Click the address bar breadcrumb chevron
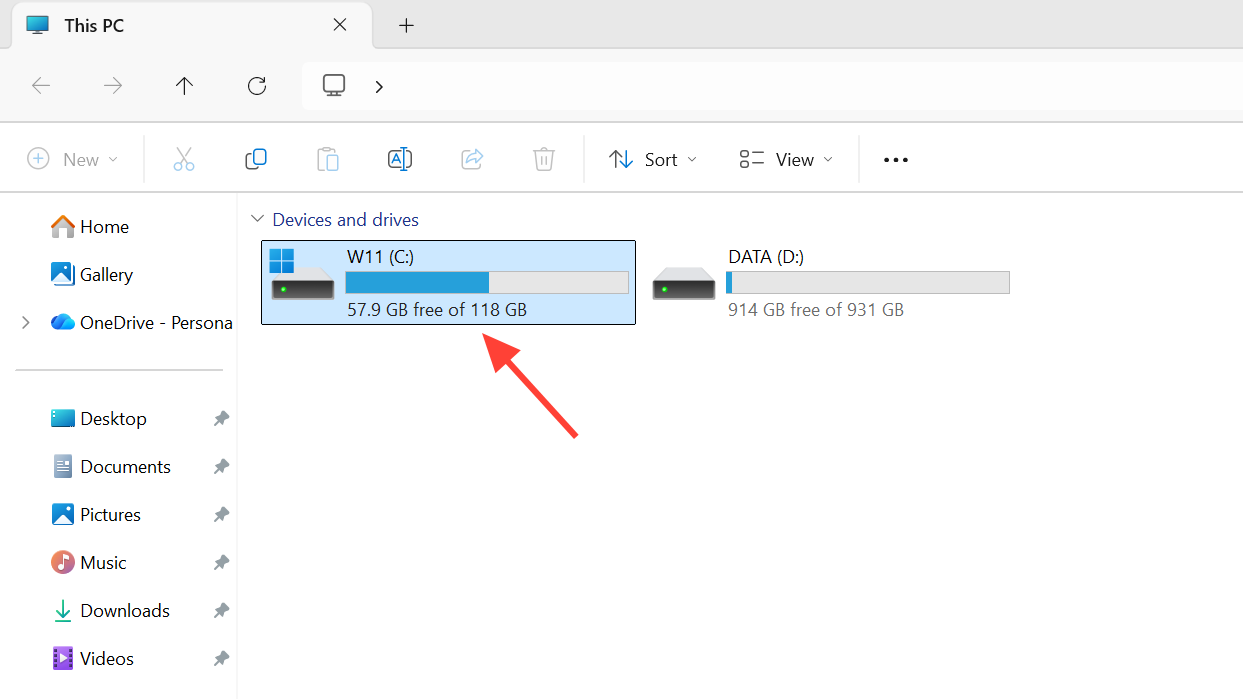 tap(379, 86)
